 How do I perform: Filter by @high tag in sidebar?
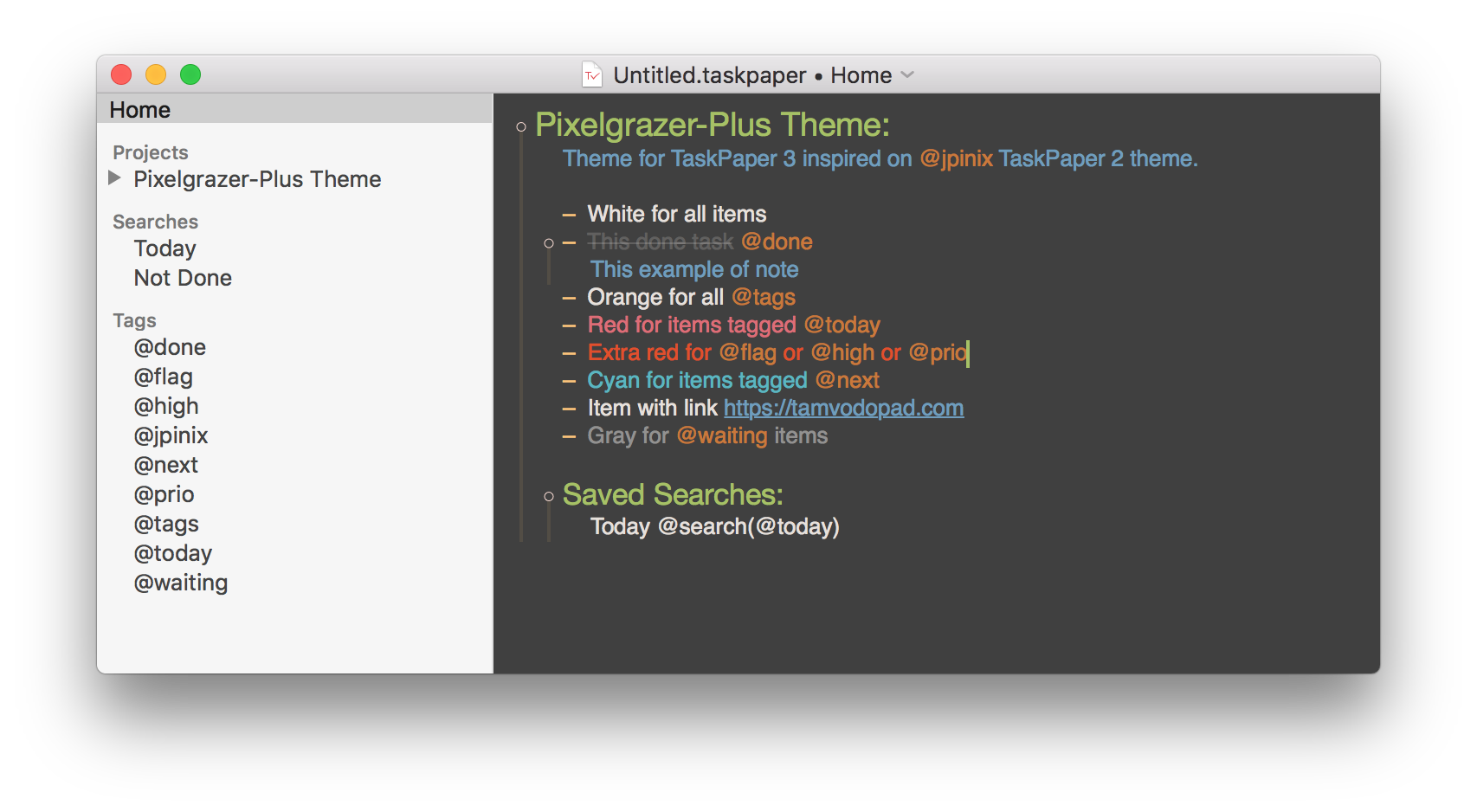tap(166, 406)
